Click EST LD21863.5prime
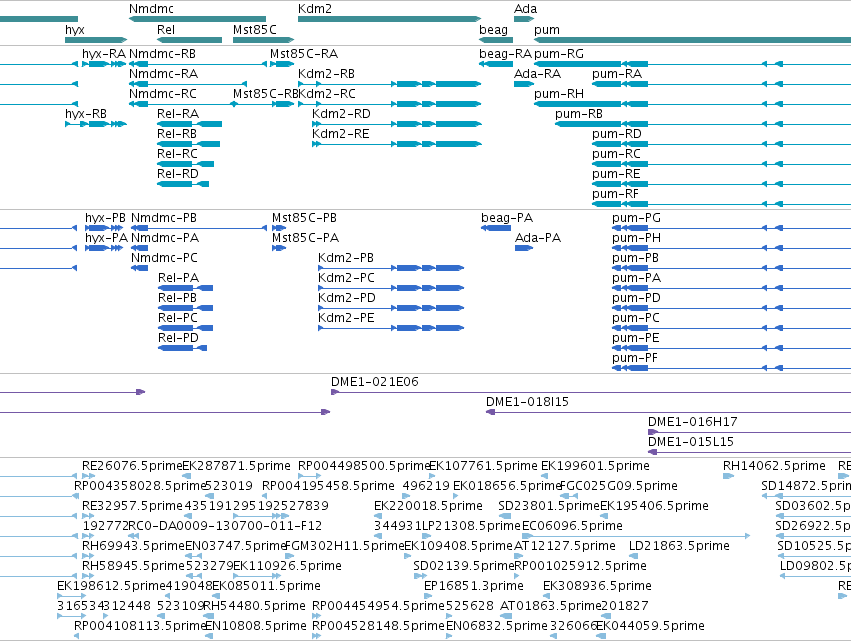Viewport: 851px width, 641px height. coord(679,547)
